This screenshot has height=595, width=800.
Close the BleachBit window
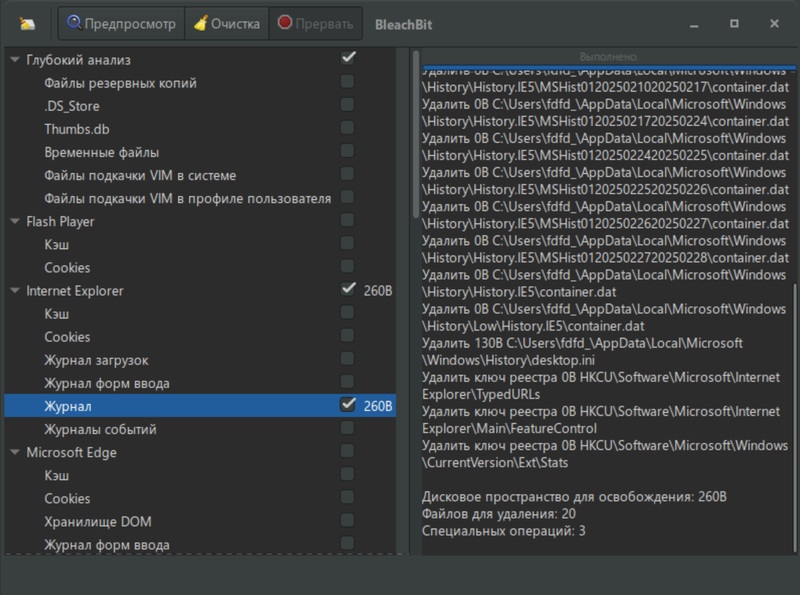point(775,23)
